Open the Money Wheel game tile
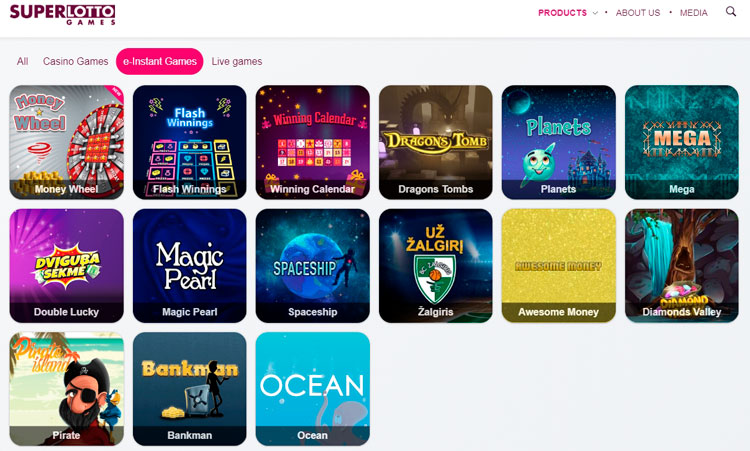Viewport: 750px width, 451px height. [x=66, y=142]
